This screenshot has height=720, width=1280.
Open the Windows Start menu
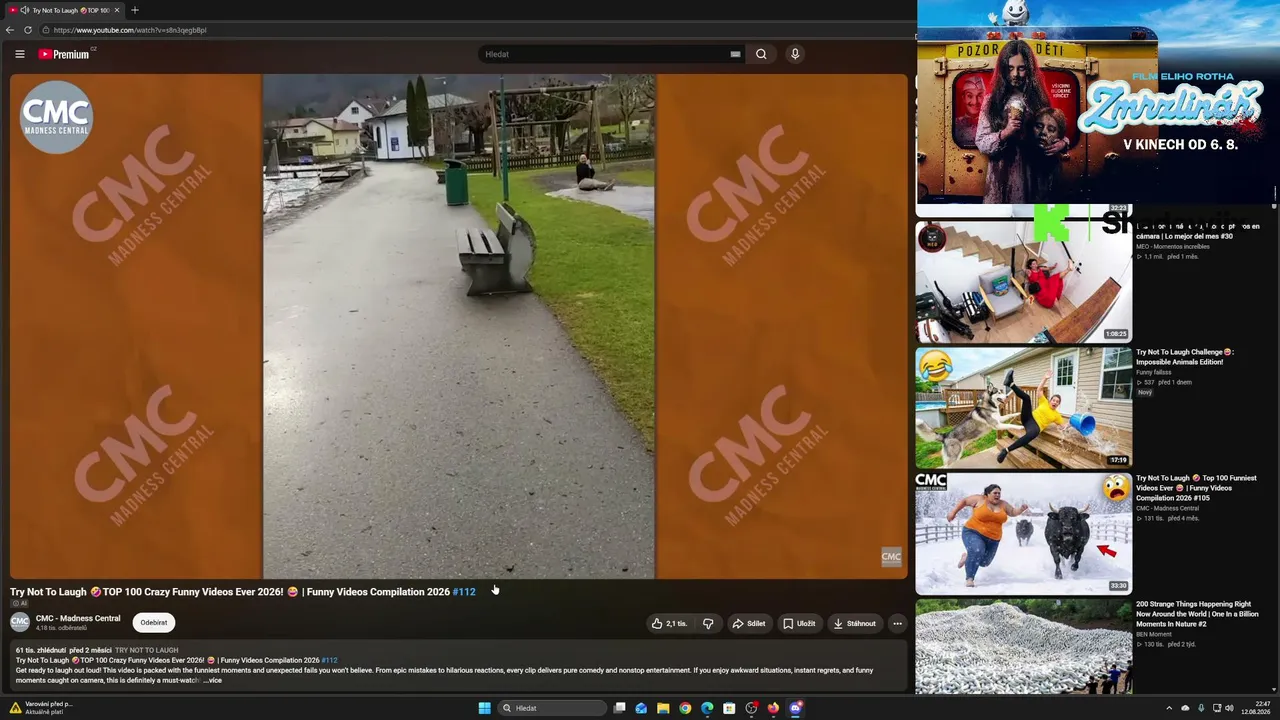484,708
